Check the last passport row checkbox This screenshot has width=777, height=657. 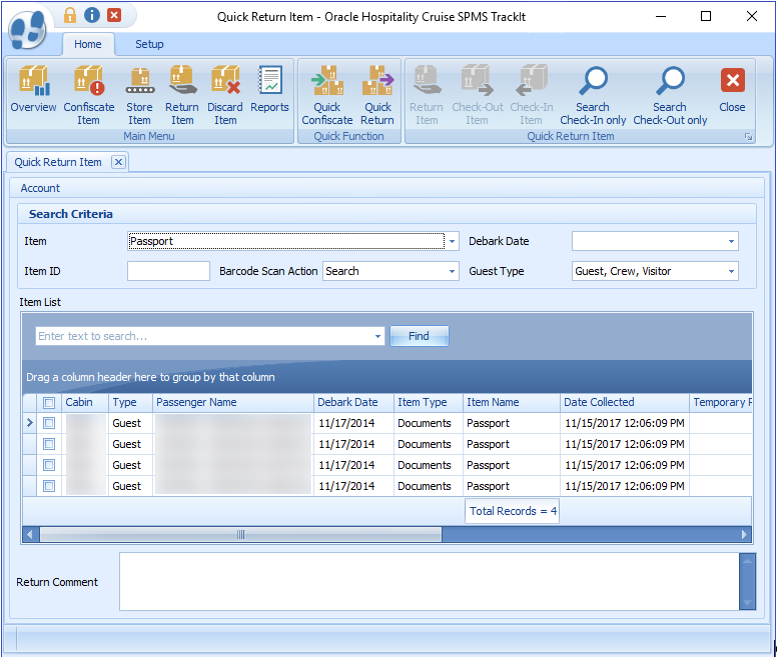49,486
